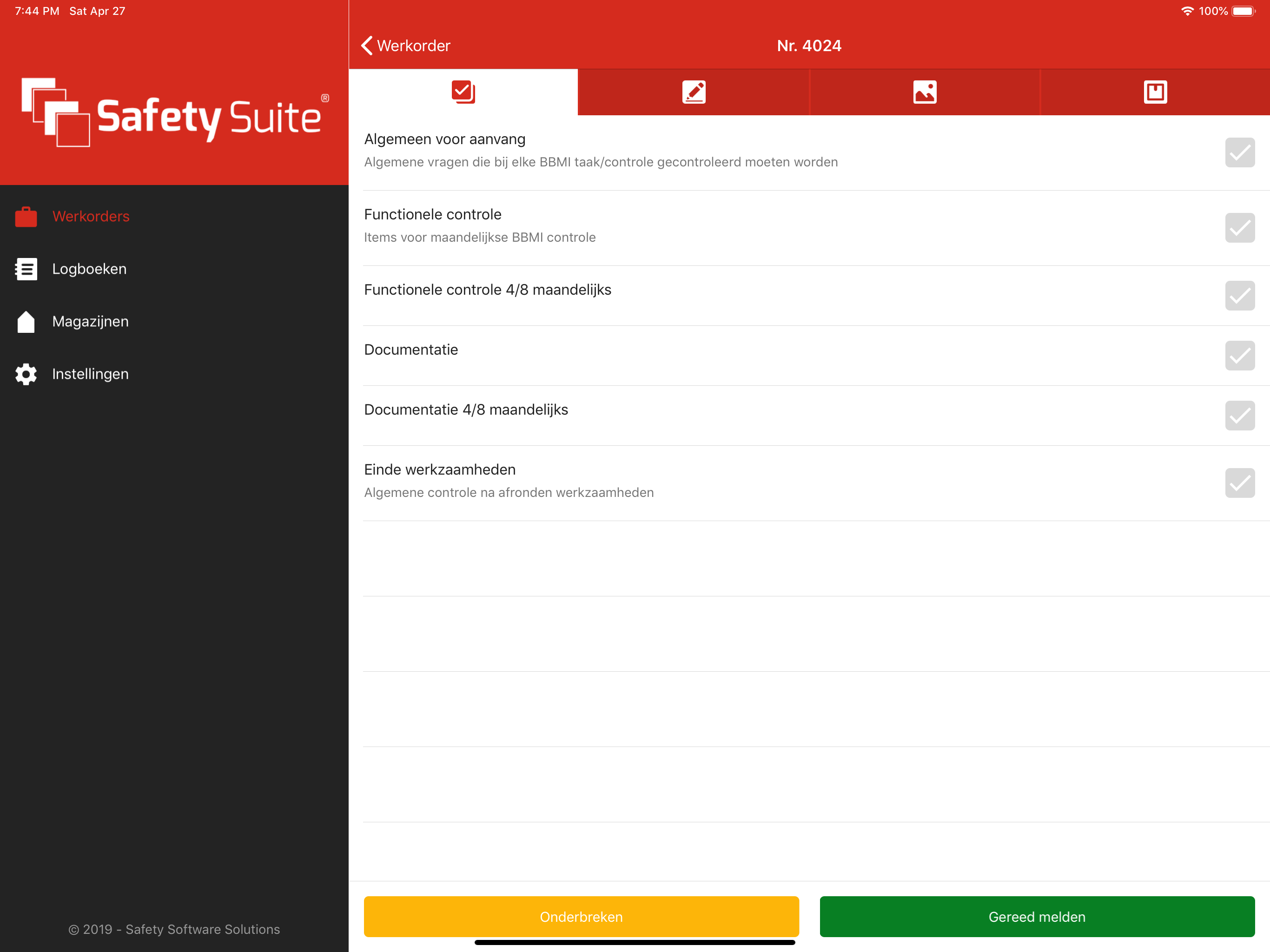Click the 7:44 PM clock
This screenshot has width=1270, height=952.
click(x=37, y=11)
